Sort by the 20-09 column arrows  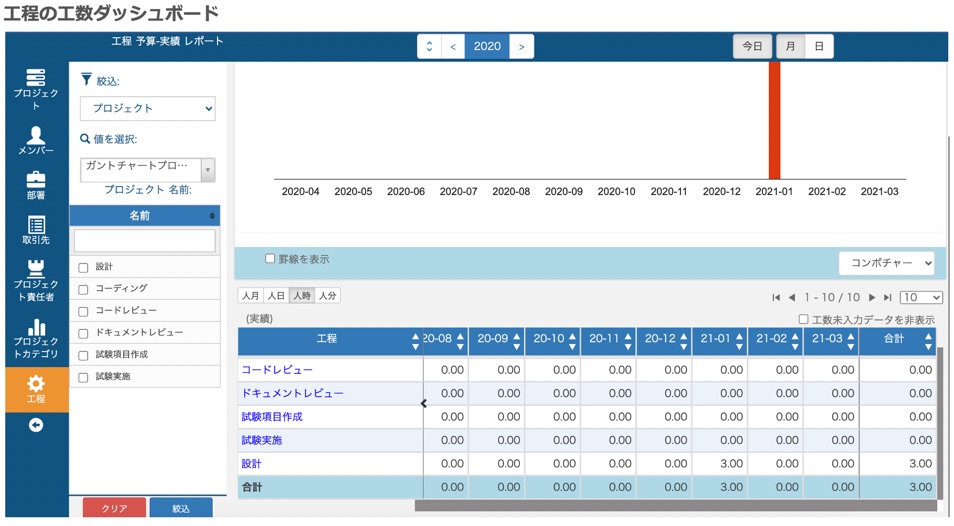click(x=517, y=341)
